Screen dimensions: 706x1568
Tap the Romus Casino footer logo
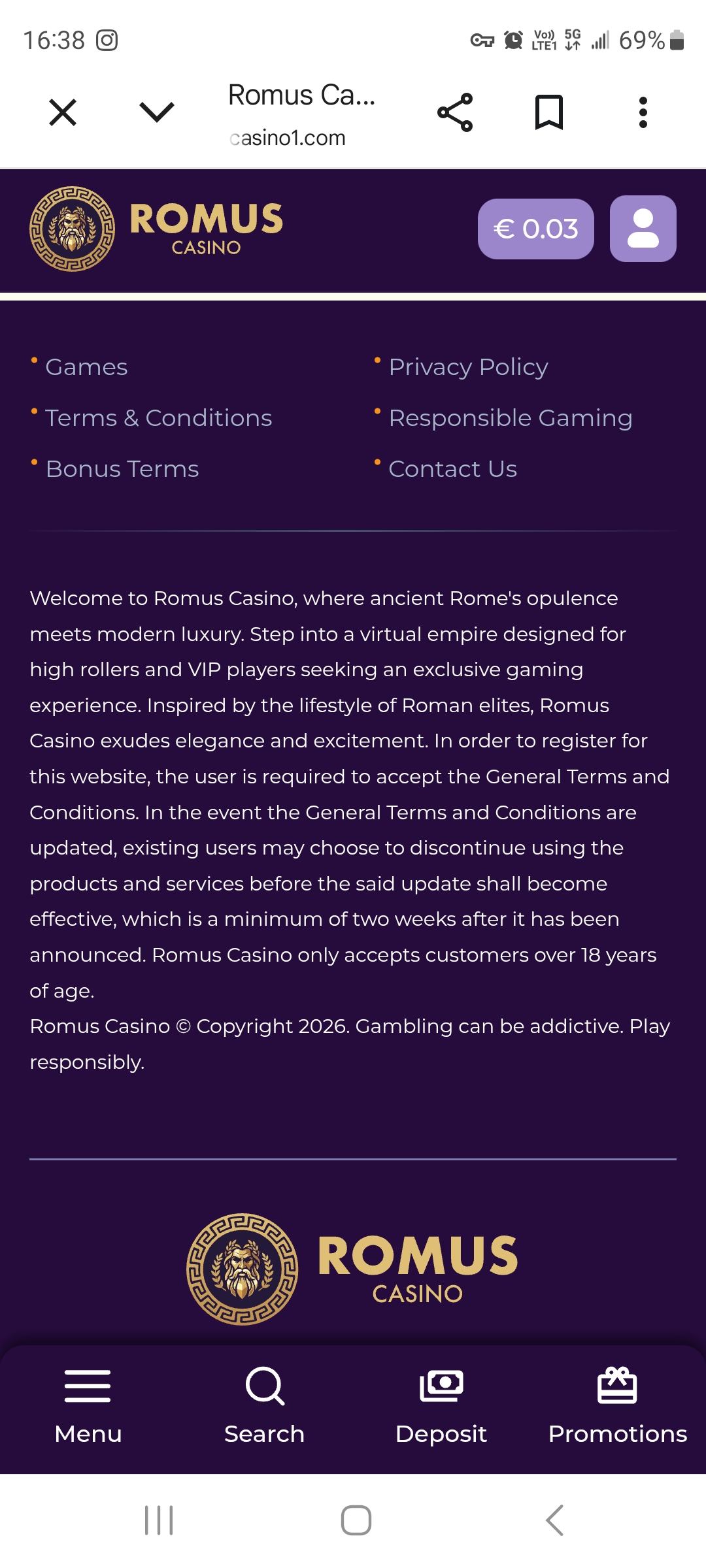352,1269
